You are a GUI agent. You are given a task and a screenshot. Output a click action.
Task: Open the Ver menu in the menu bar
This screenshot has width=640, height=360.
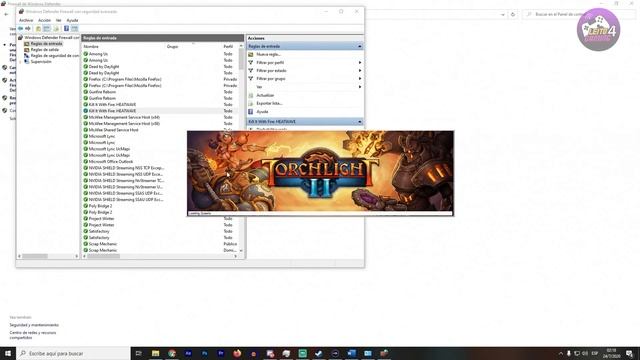pos(58,20)
